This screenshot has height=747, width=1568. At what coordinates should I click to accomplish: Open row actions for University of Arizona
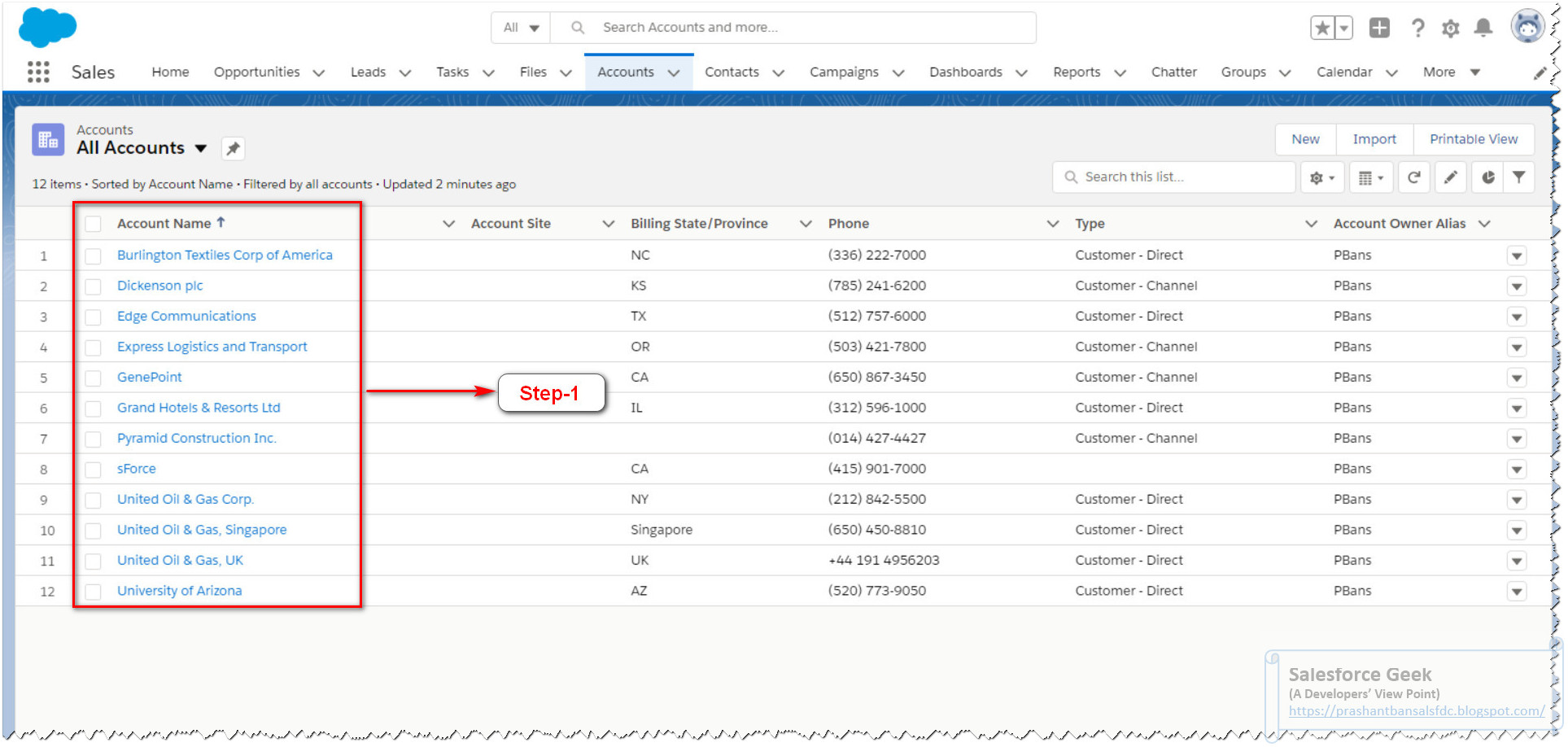click(x=1517, y=592)
